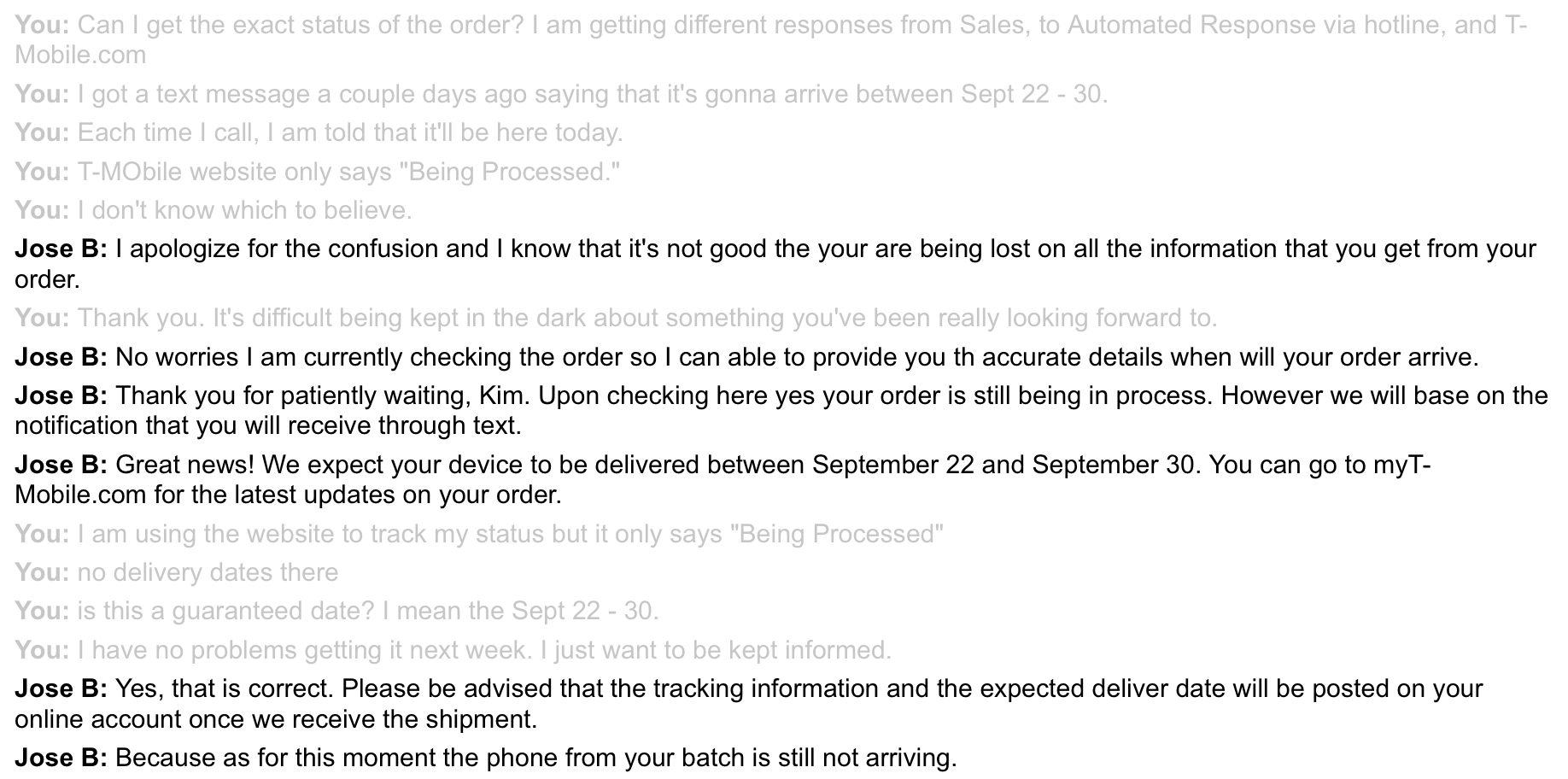Click the text message Sept 22 - 30 line

[561, 94]
